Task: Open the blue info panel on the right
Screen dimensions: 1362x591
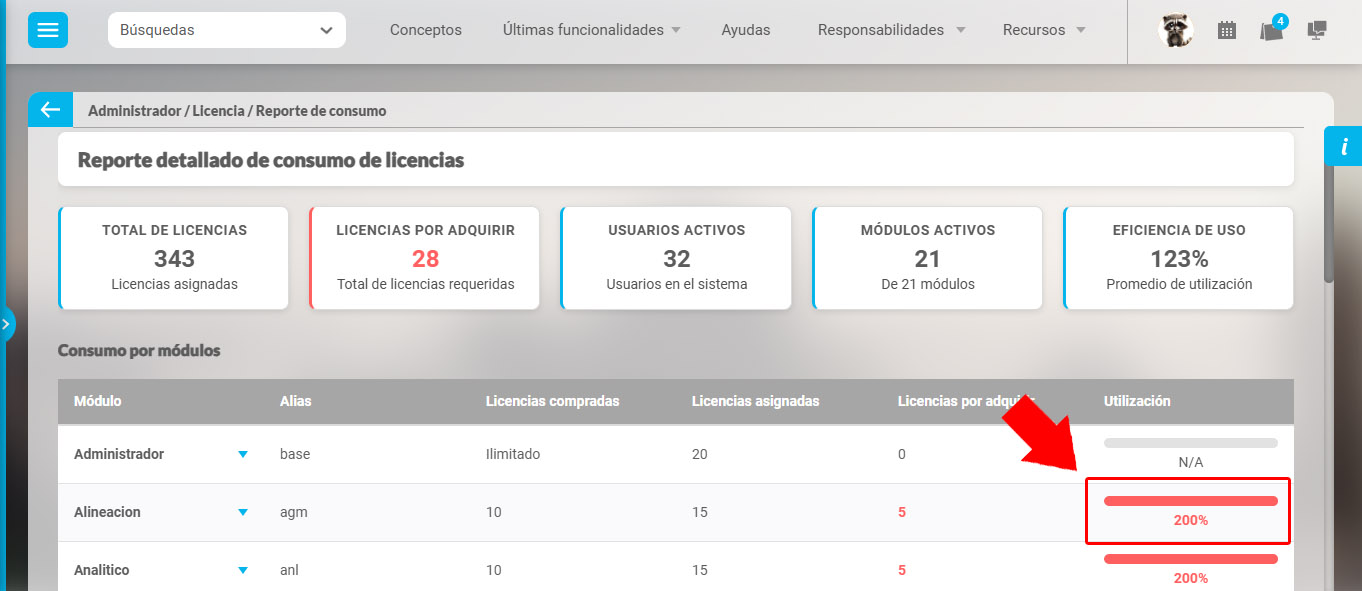Action: coord(1345,146)
